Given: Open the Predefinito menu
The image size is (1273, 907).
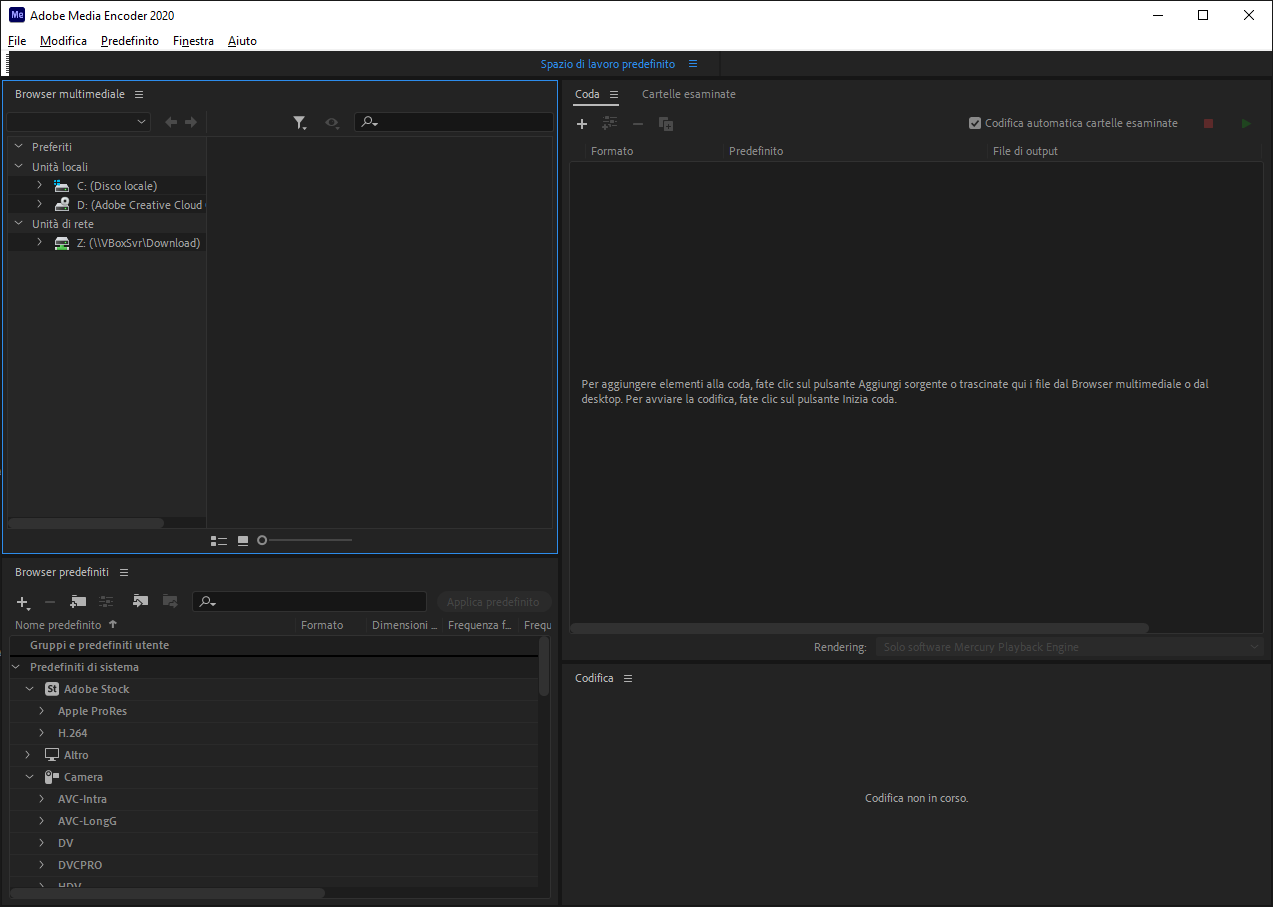Looking at the screenshot, I should [x=130, y=41].
